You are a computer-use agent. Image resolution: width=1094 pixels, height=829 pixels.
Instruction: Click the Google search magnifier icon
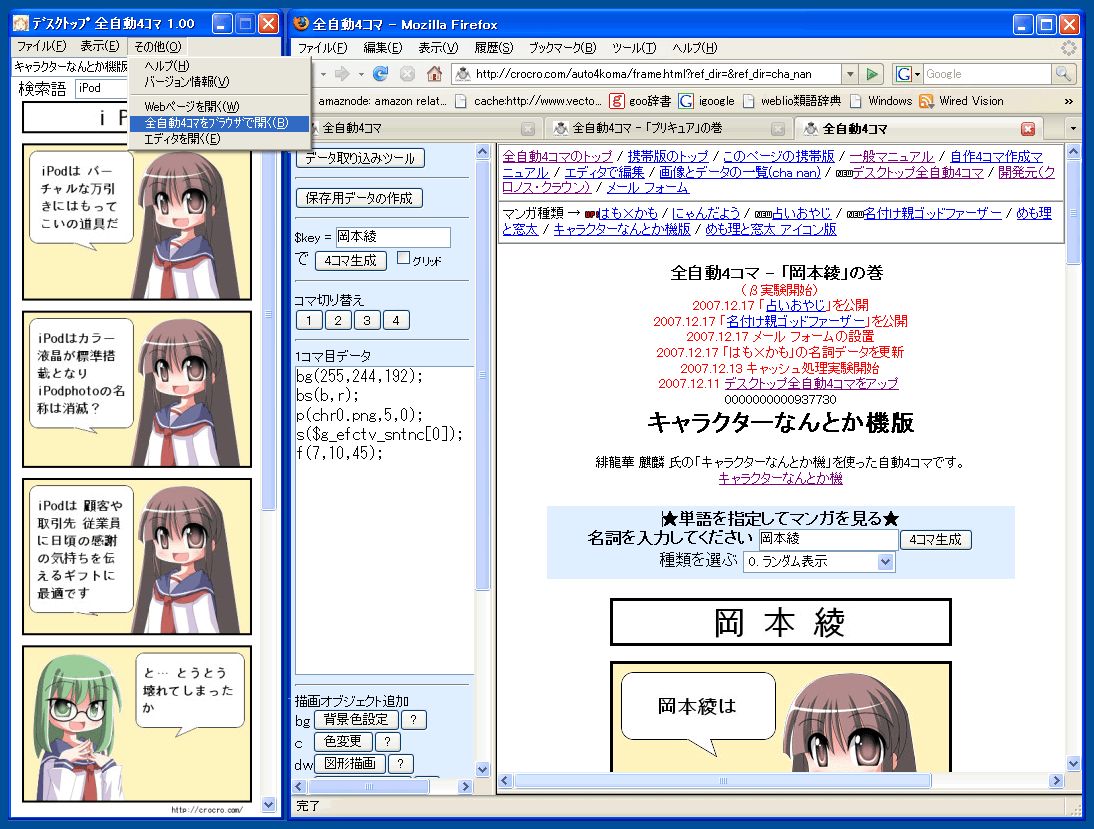tap(1063, 74)
